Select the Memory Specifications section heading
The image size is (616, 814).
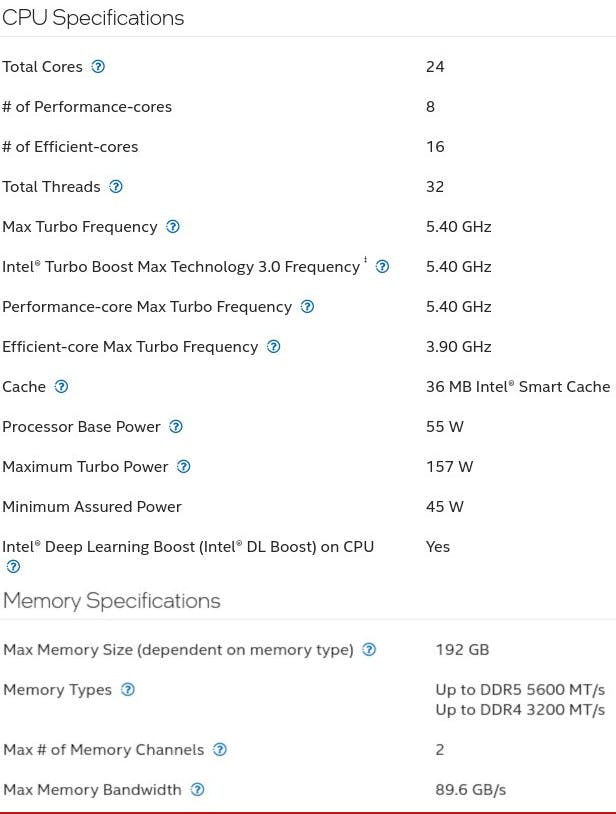[x=111, y=601]
